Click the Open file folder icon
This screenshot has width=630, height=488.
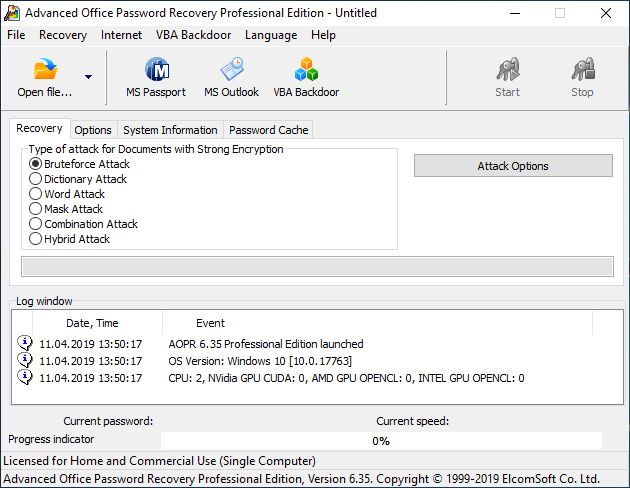coord(45,70)
